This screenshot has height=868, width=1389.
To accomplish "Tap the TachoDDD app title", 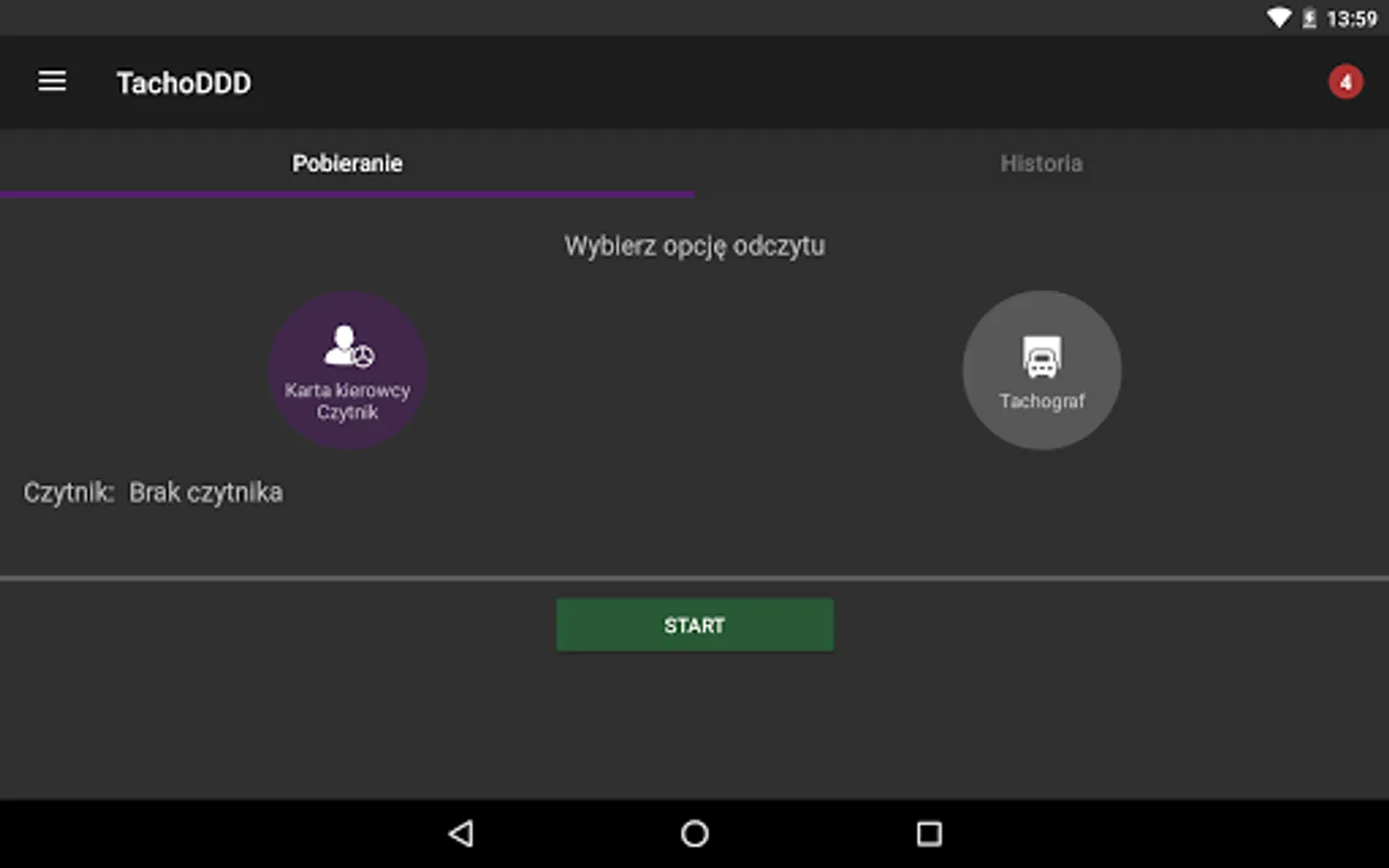I will pos(184,83).
